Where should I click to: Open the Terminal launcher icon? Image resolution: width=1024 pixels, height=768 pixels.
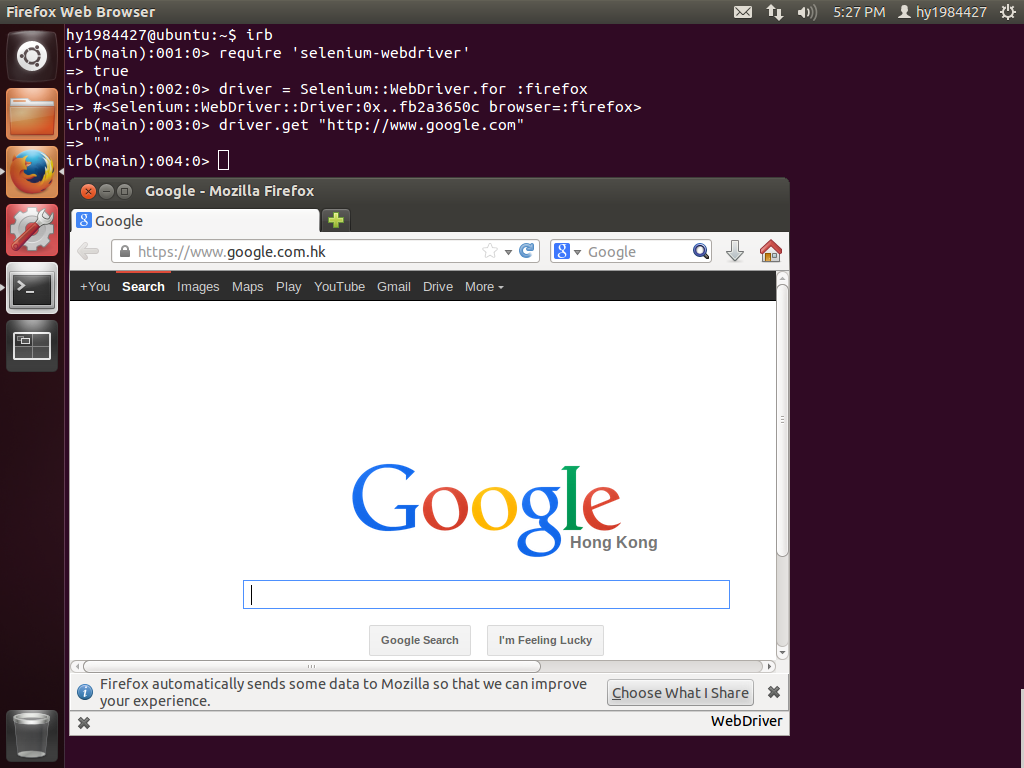(x=31, y=288)
